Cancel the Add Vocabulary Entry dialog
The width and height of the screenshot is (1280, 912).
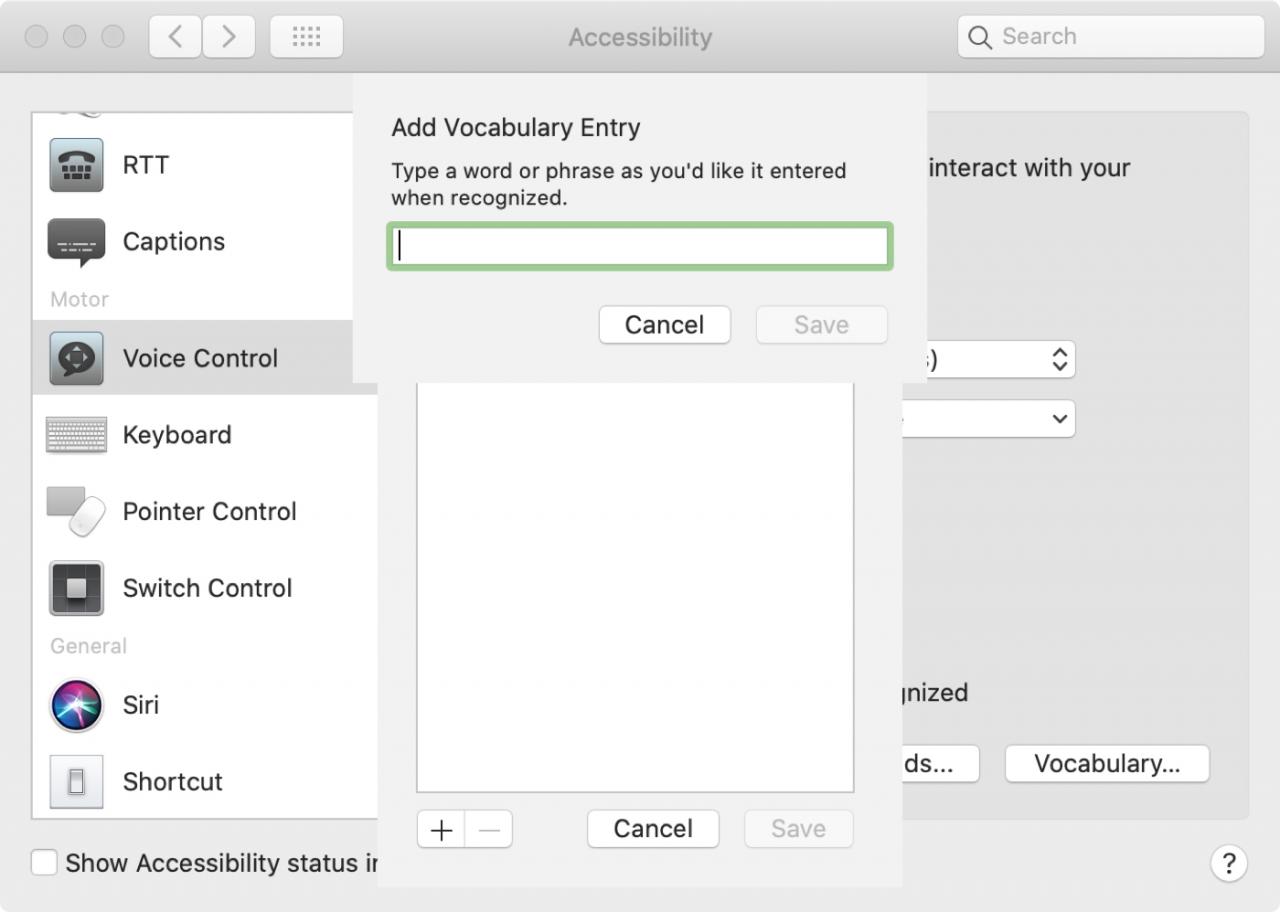[x=665, y=325]
